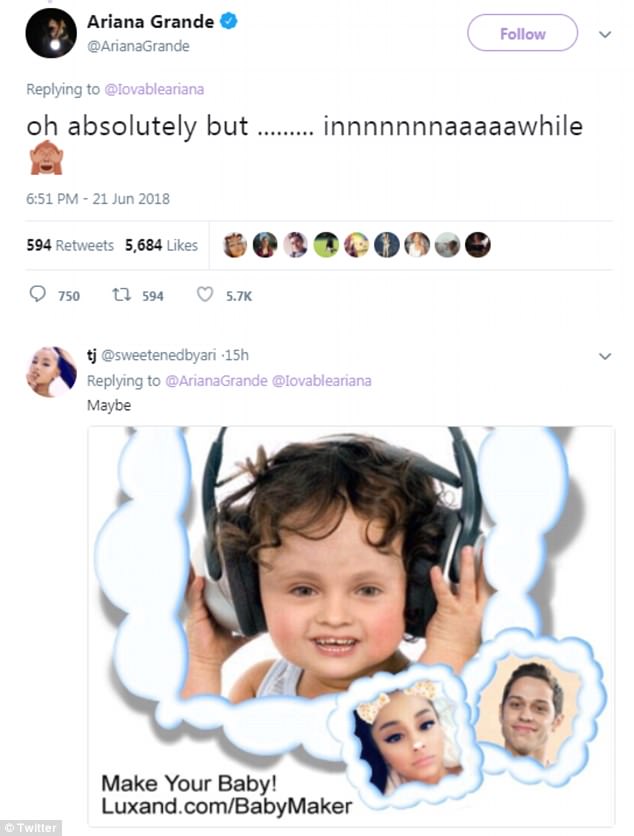Click the last liker avatar in row

[478, 245]
